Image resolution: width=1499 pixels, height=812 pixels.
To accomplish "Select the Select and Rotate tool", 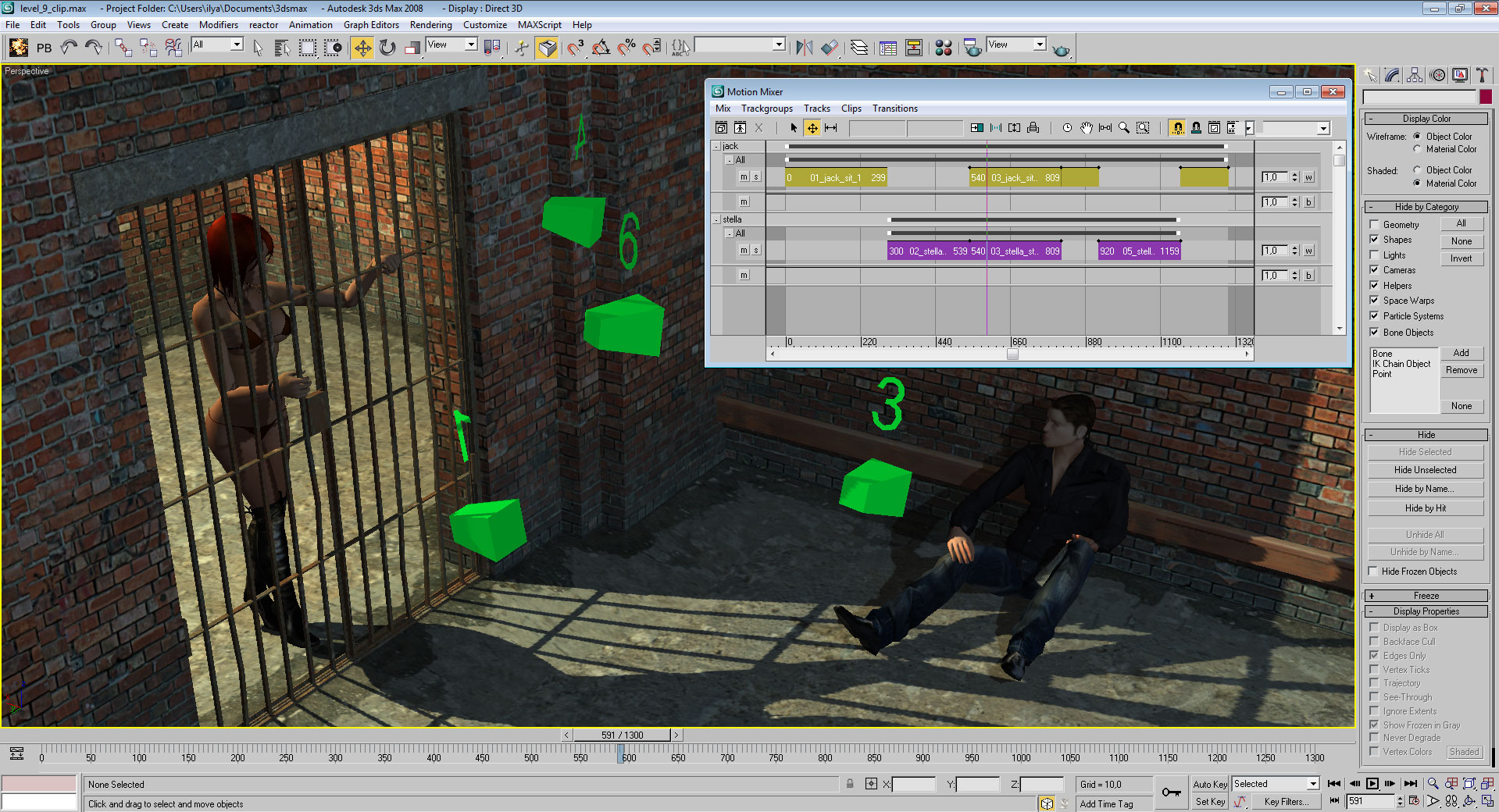I will point(387,48).
